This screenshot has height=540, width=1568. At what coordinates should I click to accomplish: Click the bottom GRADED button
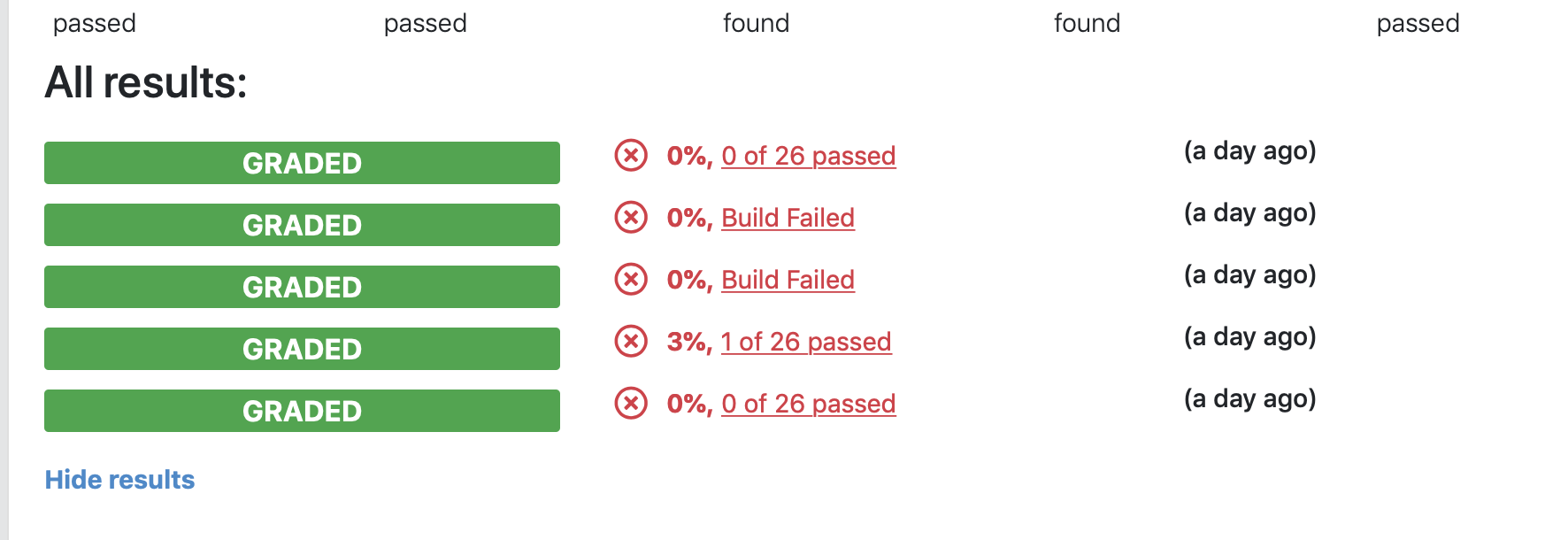301,411
